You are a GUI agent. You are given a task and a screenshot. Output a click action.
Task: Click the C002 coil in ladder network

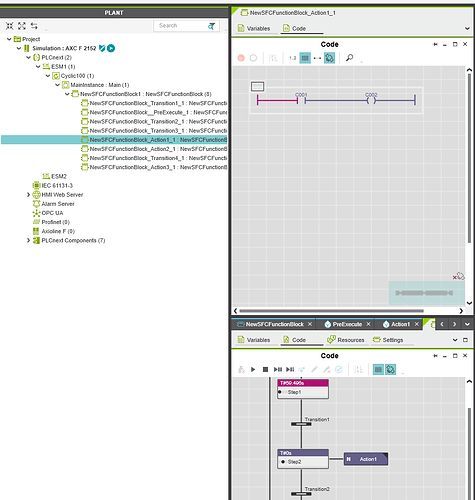coord(371,99)
